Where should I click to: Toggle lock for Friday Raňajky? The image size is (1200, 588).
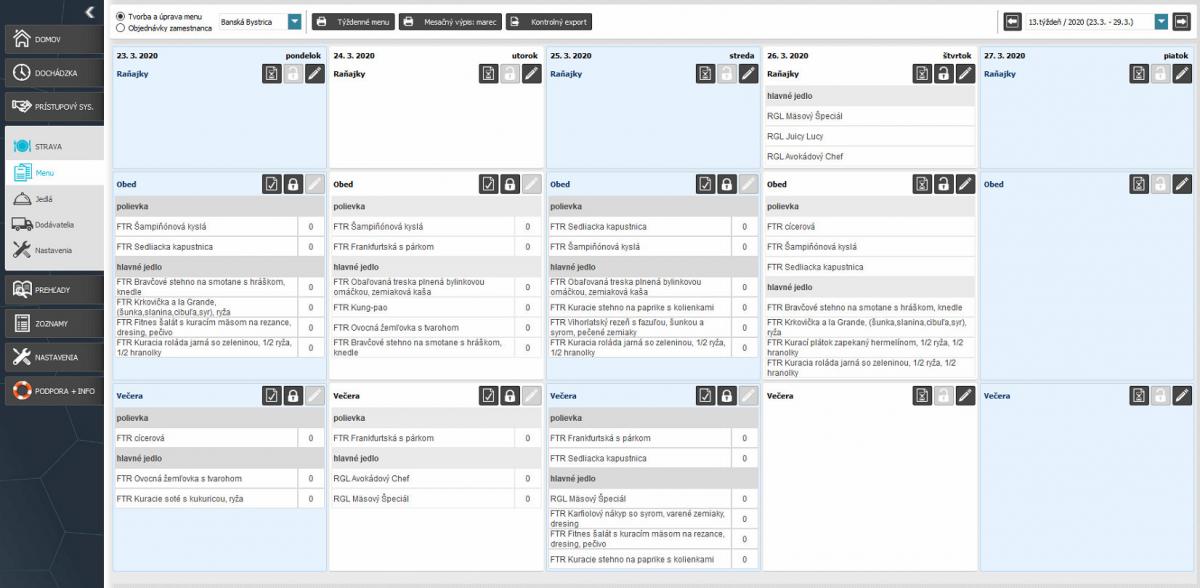coord(1161,73)
